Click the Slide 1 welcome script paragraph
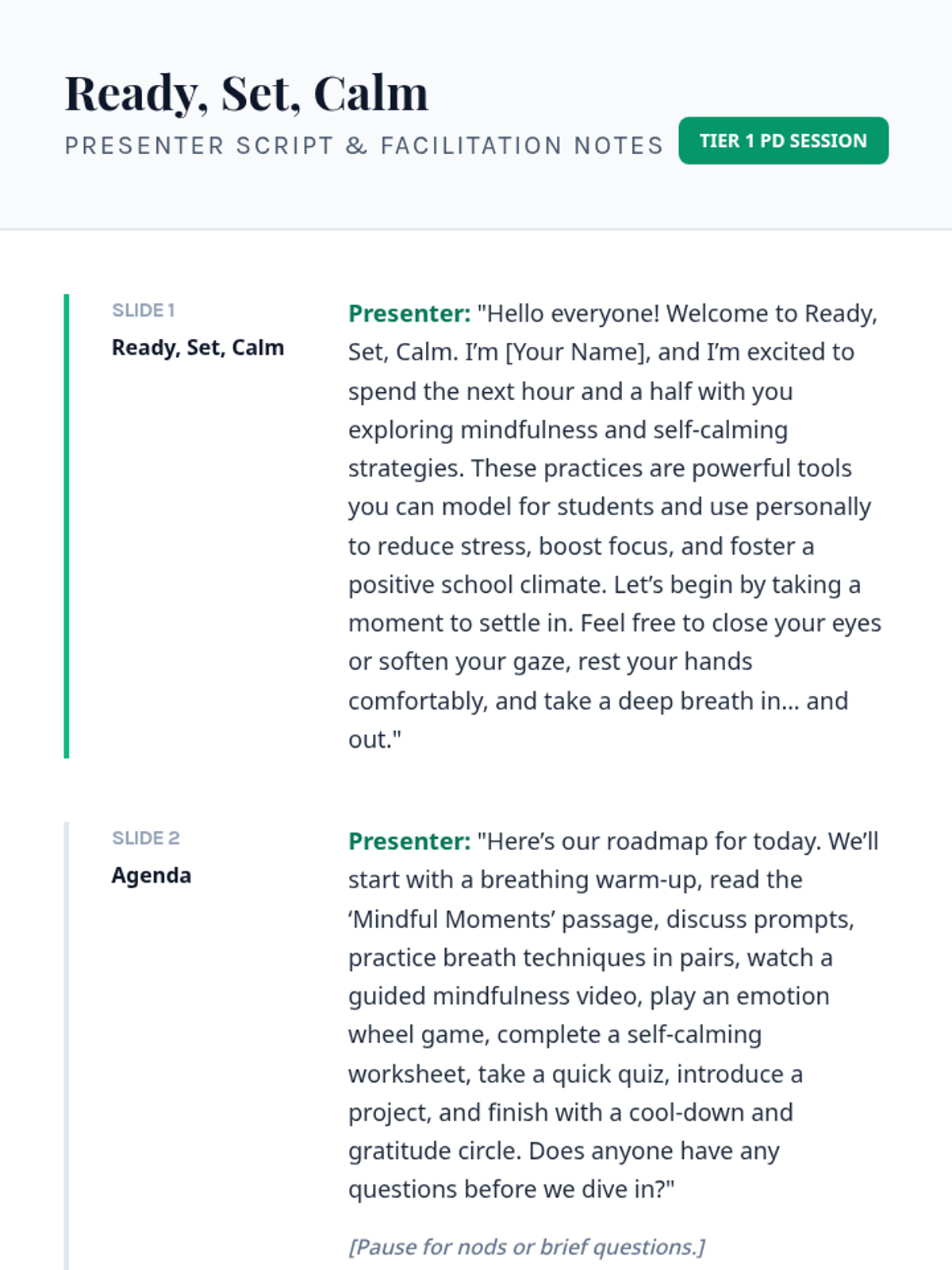The height and width of the screenshot is (1270, 952). pos(615,526)
